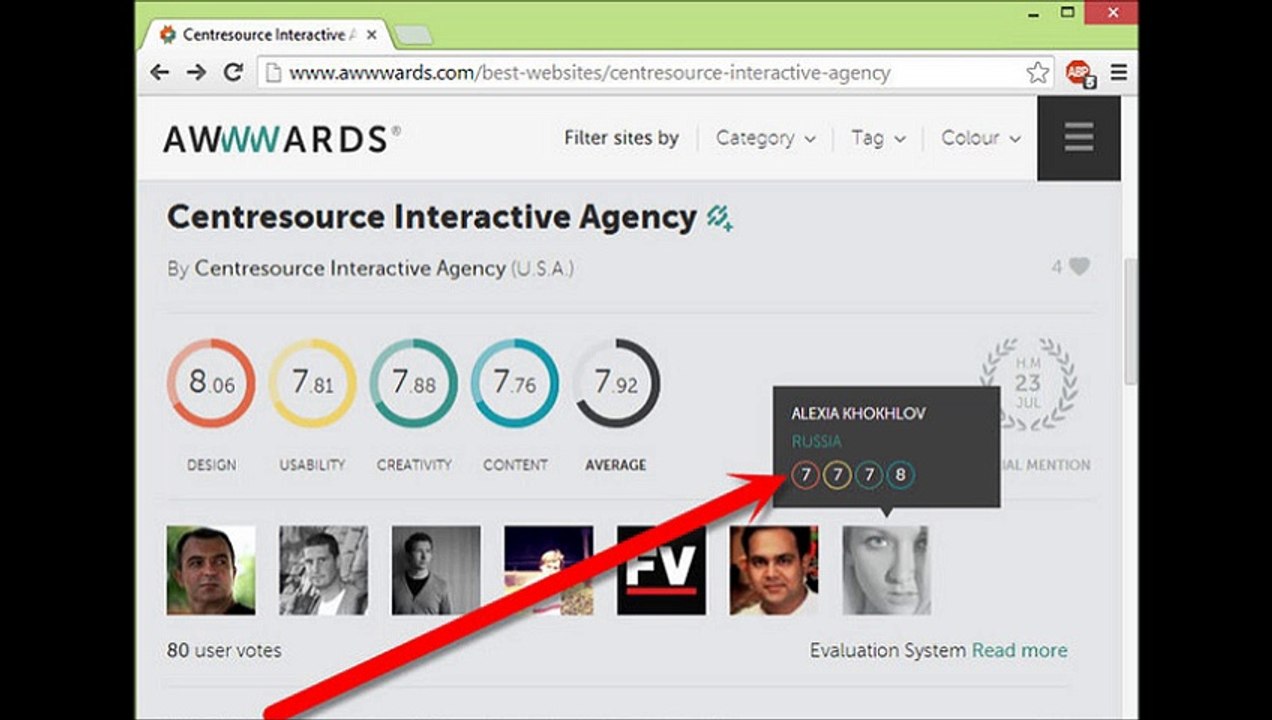Screen dimensions: 1272x720
Task: Open jury avatar of man in white shirt
Action: [x=774, y=570]
